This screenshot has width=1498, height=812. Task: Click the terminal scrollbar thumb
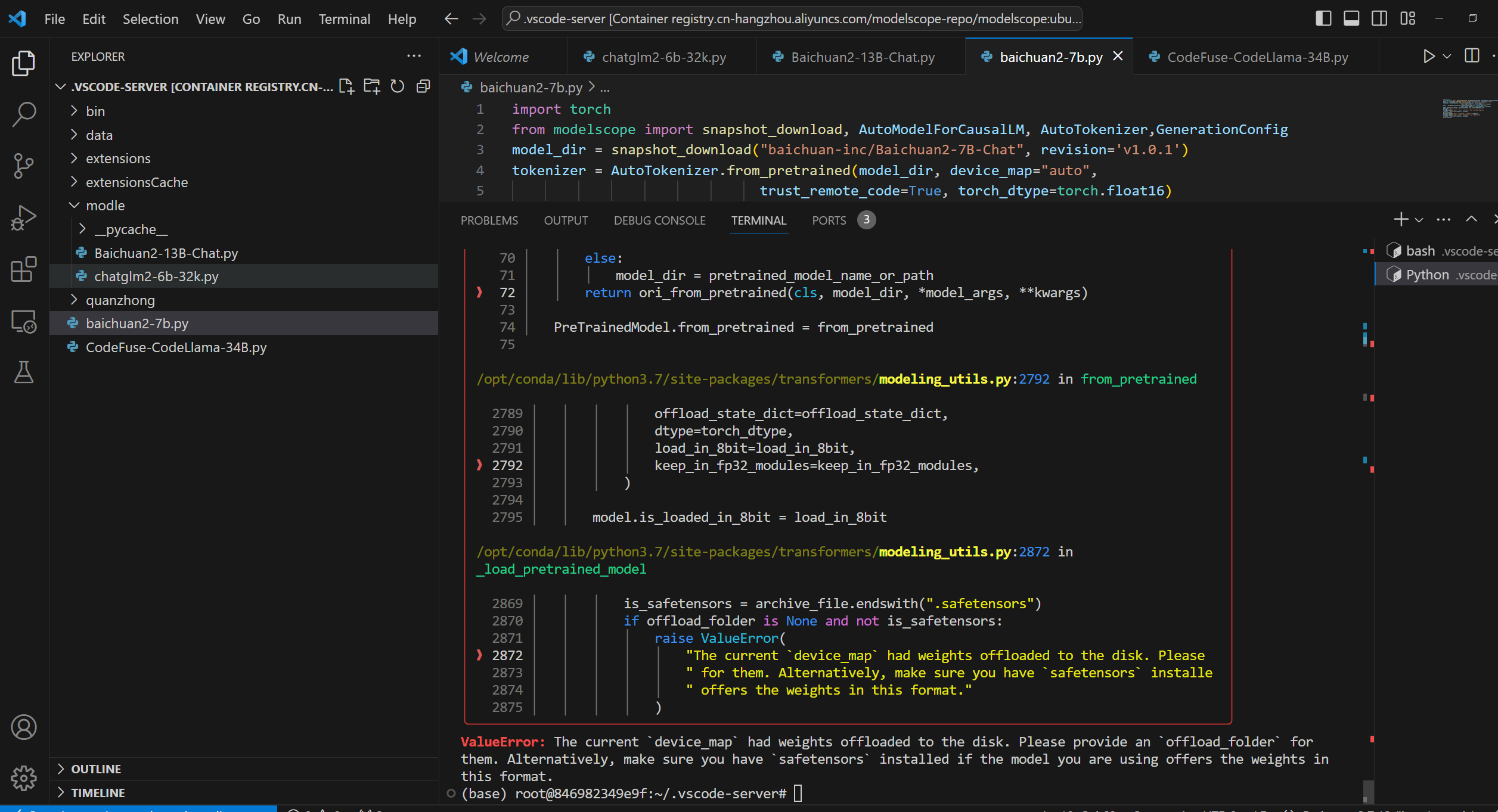click(1368, 792)
